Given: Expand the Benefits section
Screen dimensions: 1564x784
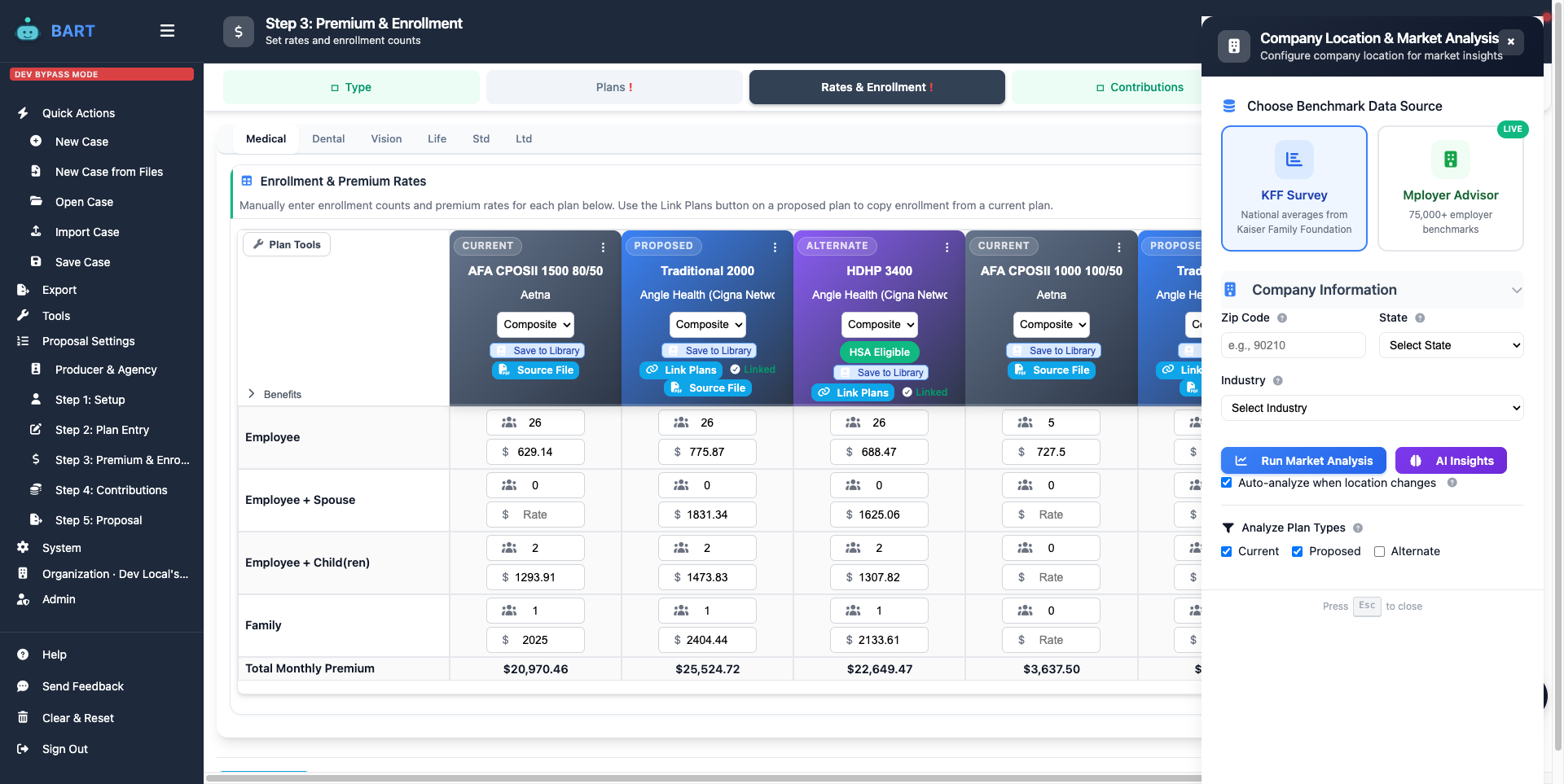Looking at the screenshot, I should click(x=253, y=394).
